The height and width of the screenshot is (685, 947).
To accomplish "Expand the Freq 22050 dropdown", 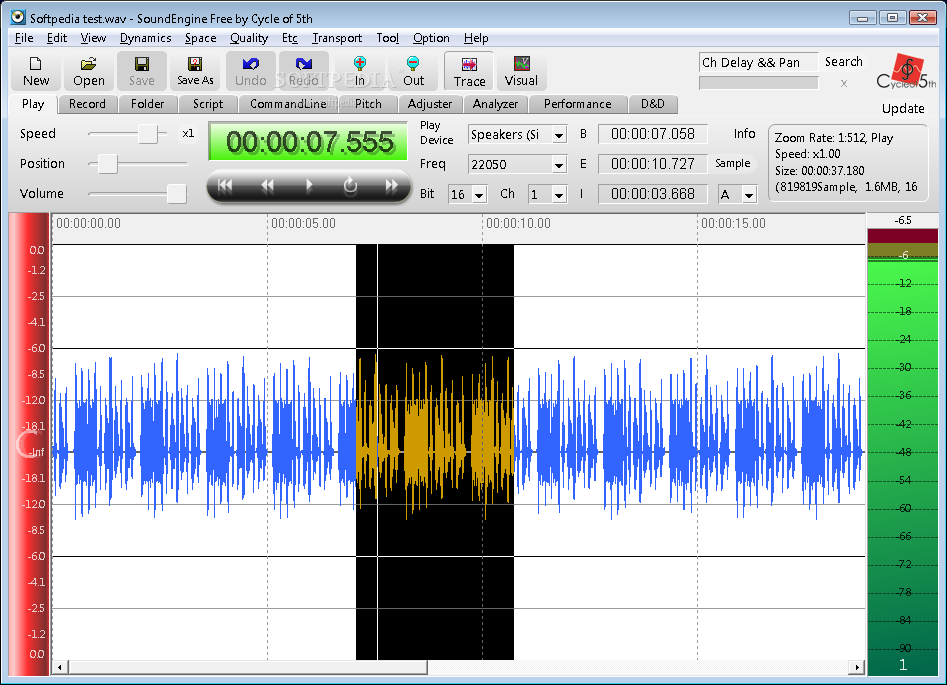I will pos(559,164).
